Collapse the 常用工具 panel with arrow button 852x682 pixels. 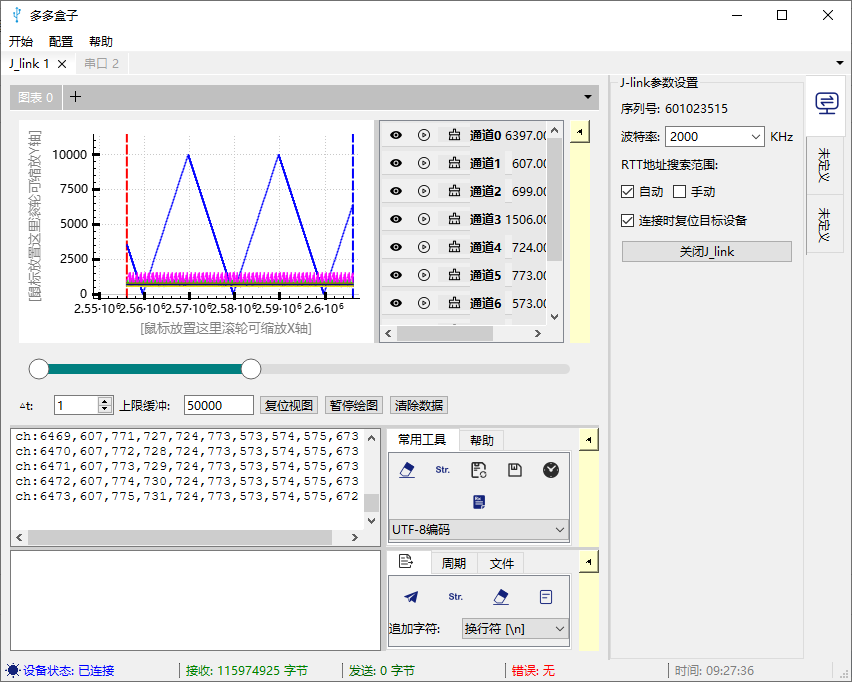click(588, 440)
